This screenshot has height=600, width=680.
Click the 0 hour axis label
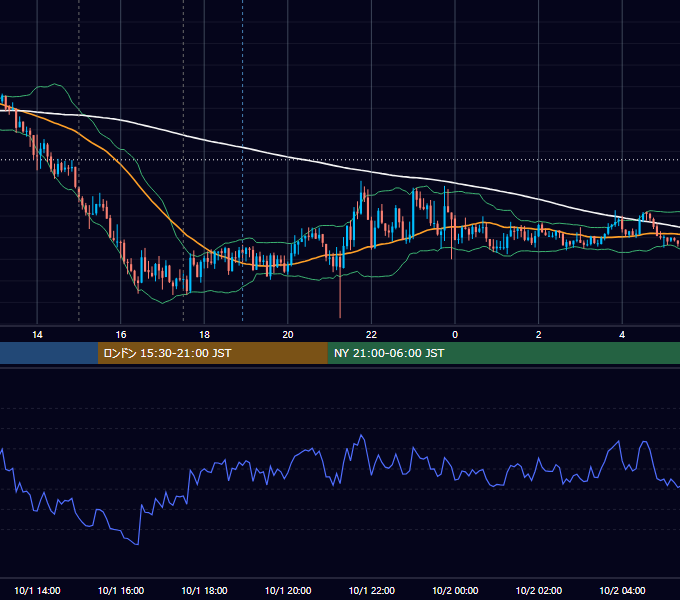point(455,335)
